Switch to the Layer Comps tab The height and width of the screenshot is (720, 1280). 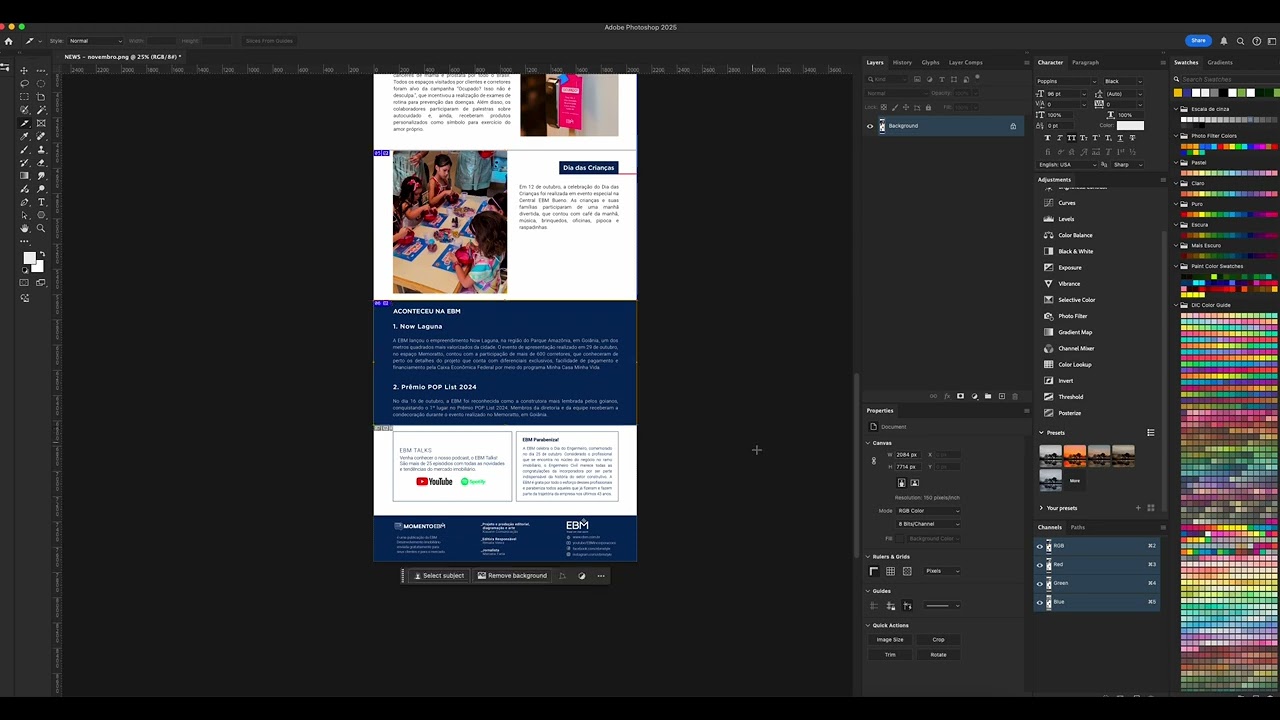tap(966, 62)
